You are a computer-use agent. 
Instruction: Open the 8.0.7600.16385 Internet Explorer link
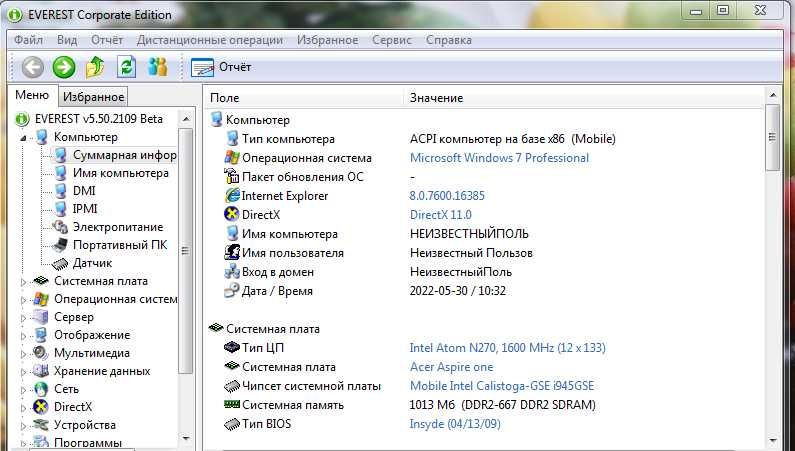coord(447,196)
